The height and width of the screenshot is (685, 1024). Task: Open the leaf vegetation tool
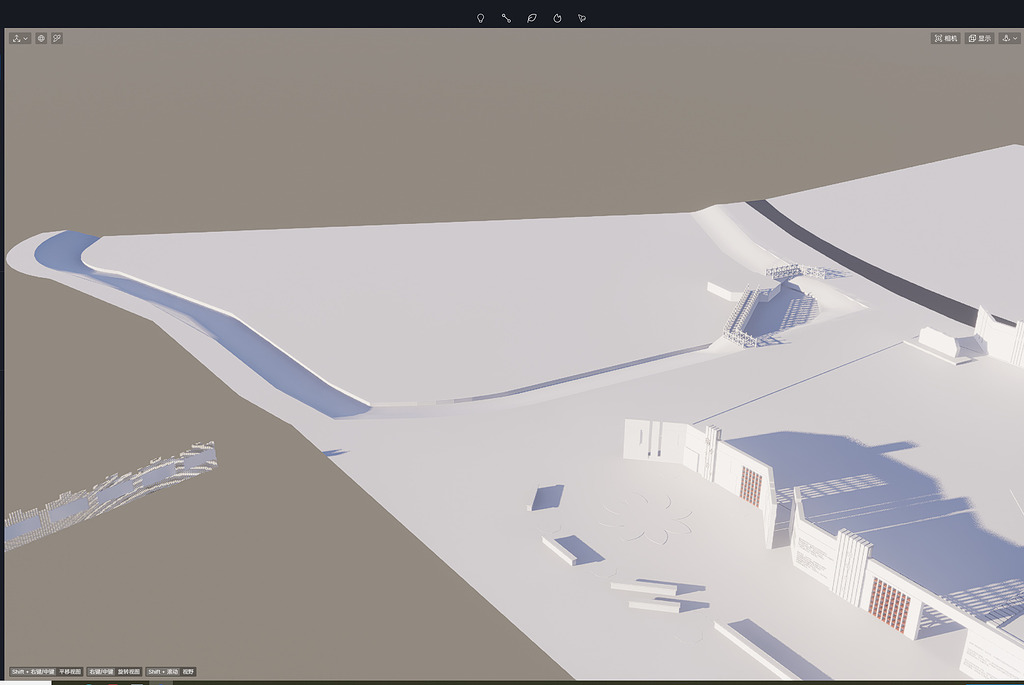click(532, 18)
